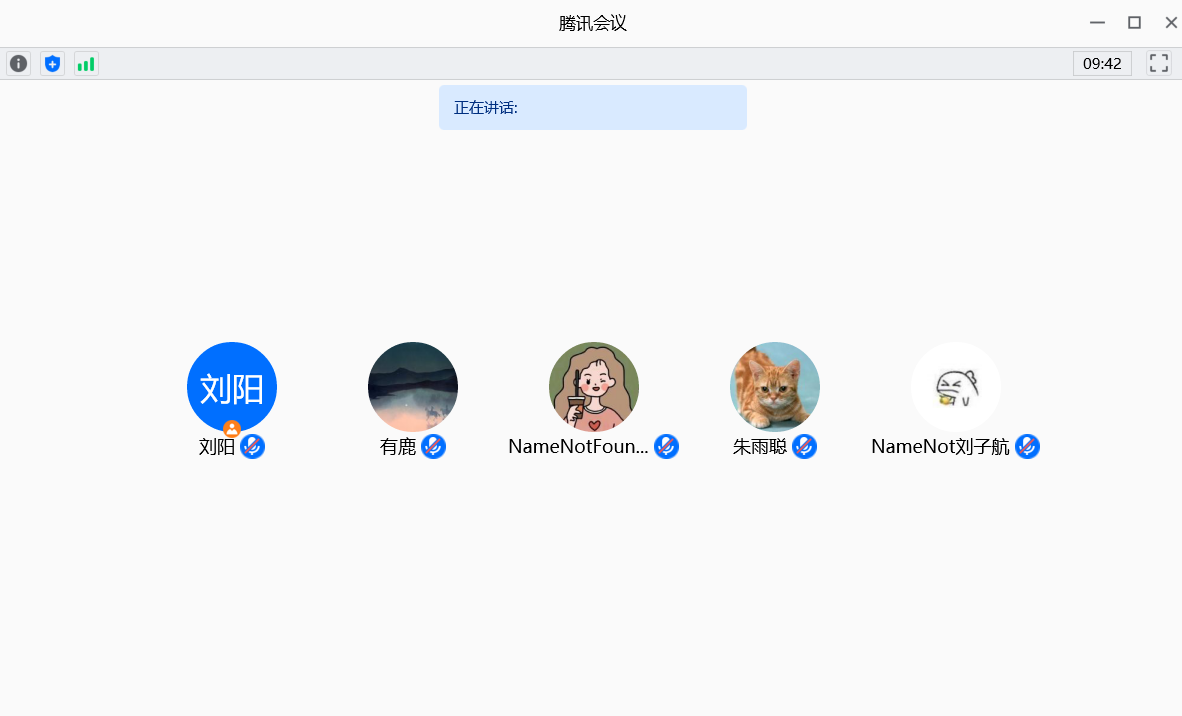Select the cartoon girl avatar of NameNotFoun...

pos(593,387)
